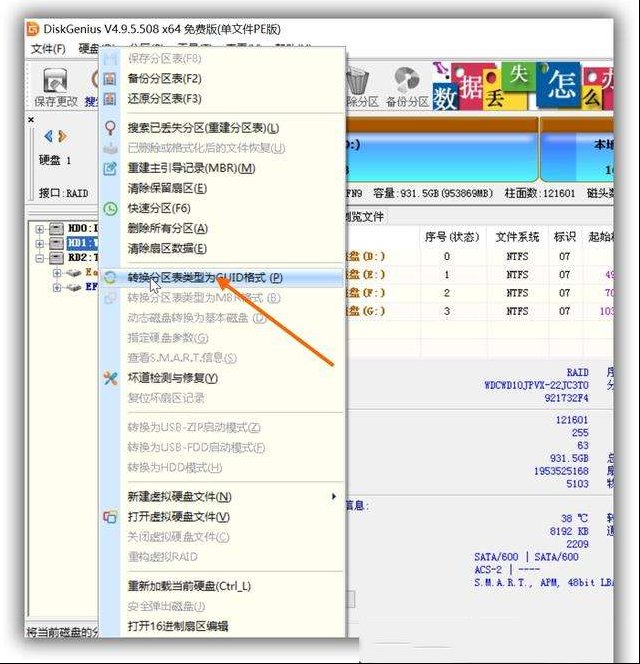Image resolution: width=640 pixels, height=664 pixels.
Task: Expand the HD0 disk tree node
Action: [39, 229]
